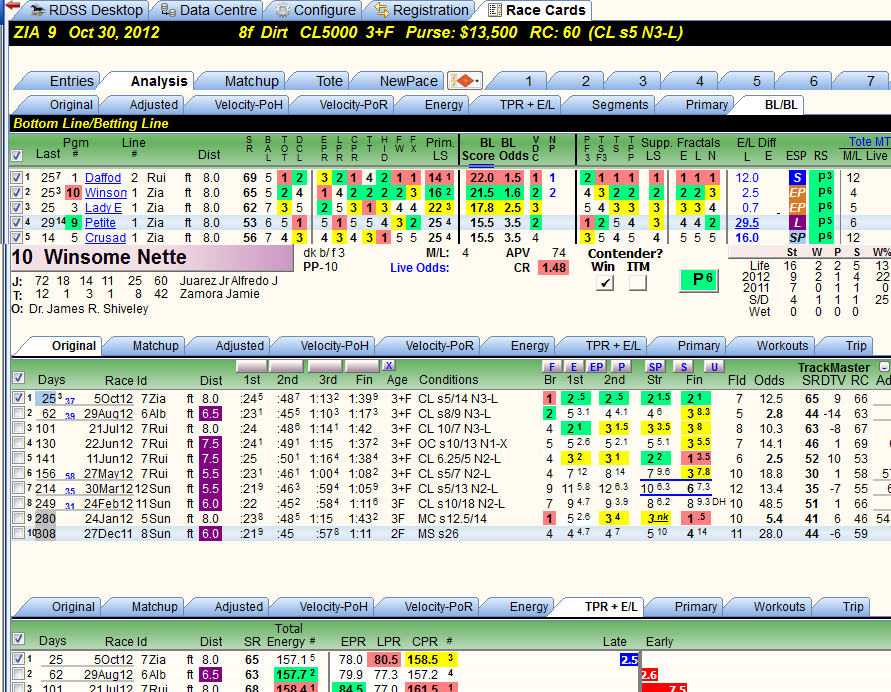The height and width of the screenshot is (692, 891).
Task: Click the Tote MT header link
Action: (x=869, y=142)
